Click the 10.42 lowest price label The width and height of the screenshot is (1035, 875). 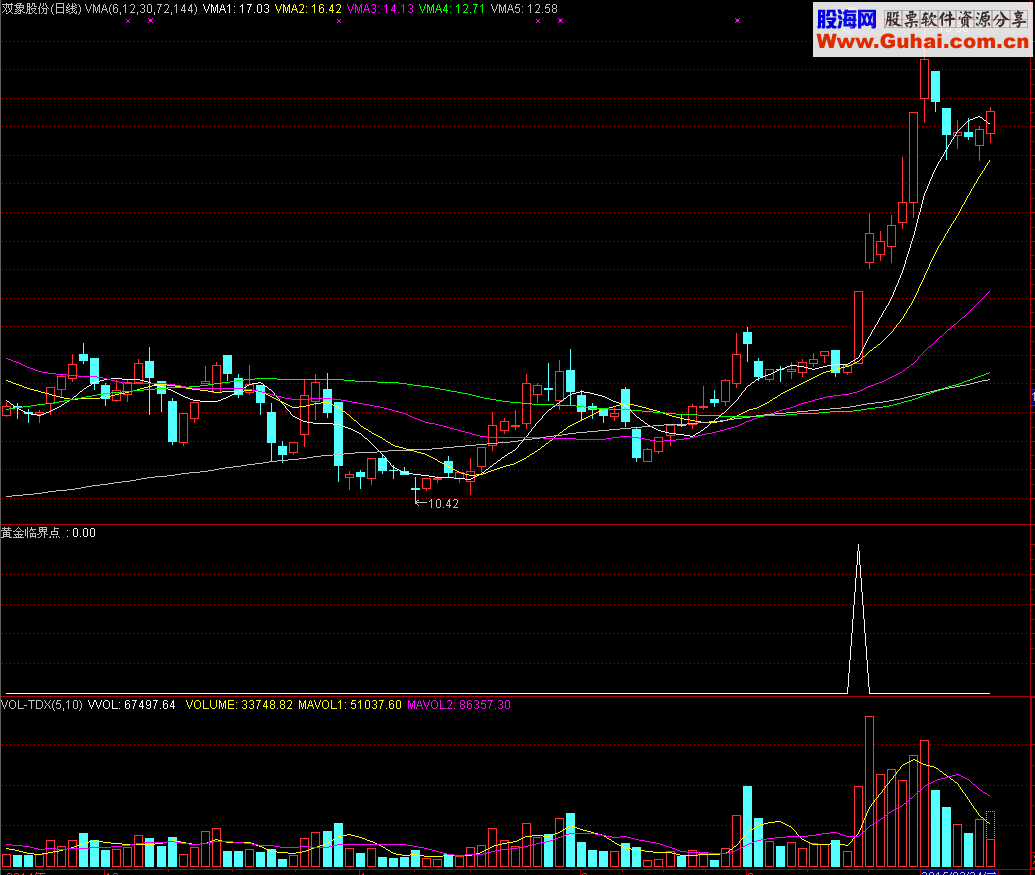[x=443, y=503]
